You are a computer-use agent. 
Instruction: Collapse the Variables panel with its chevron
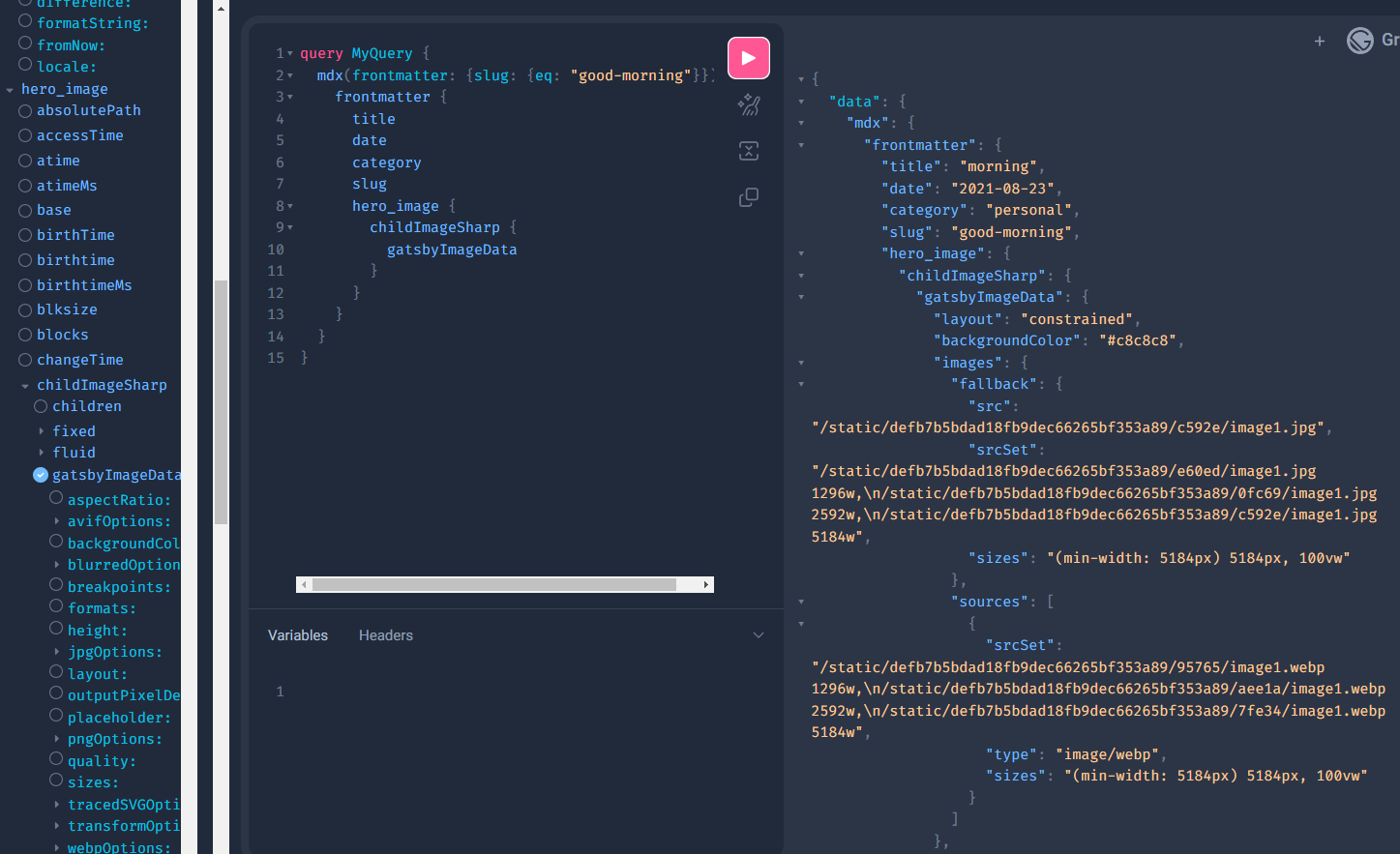759,635
